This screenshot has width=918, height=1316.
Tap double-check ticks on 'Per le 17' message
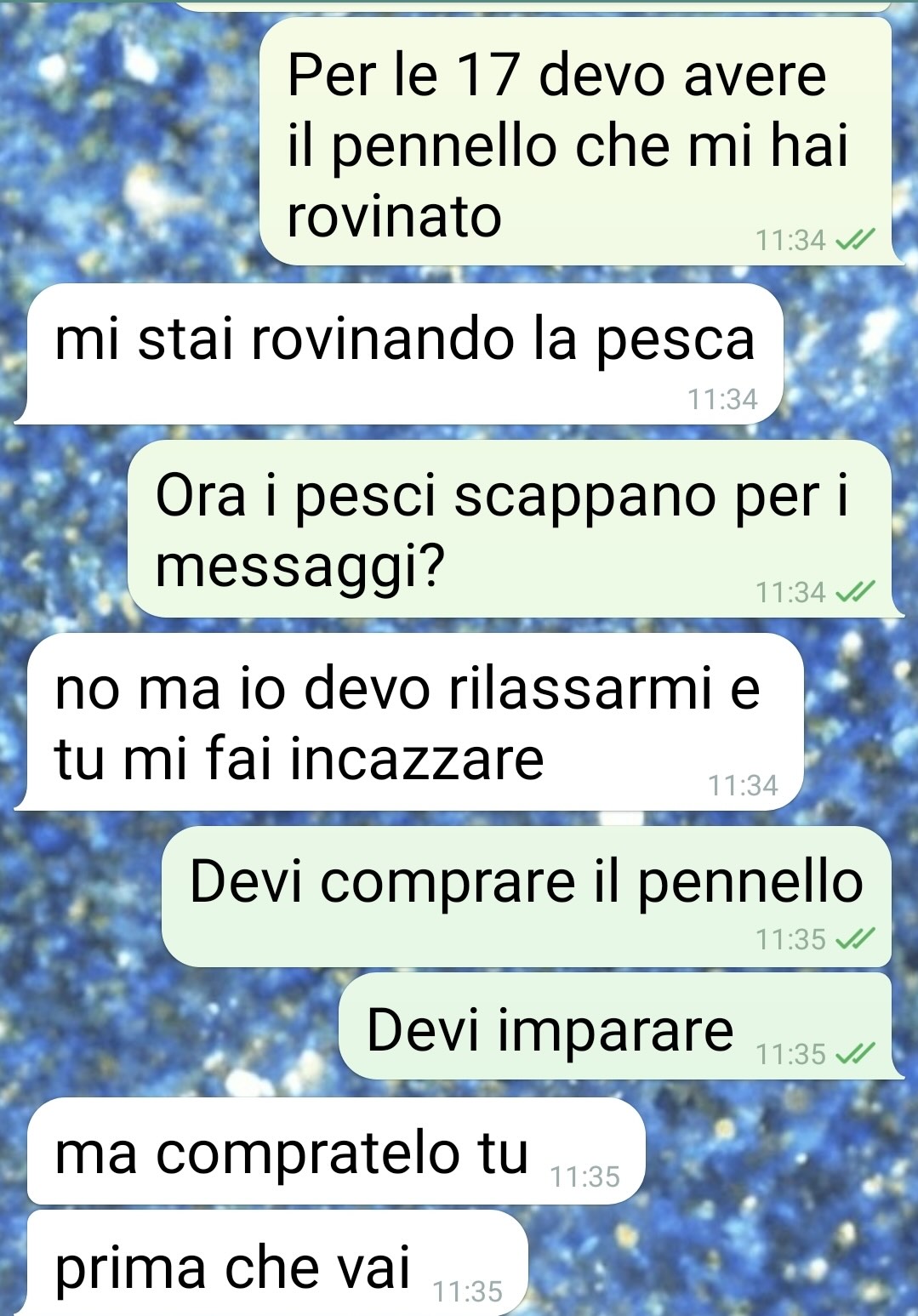855,241
